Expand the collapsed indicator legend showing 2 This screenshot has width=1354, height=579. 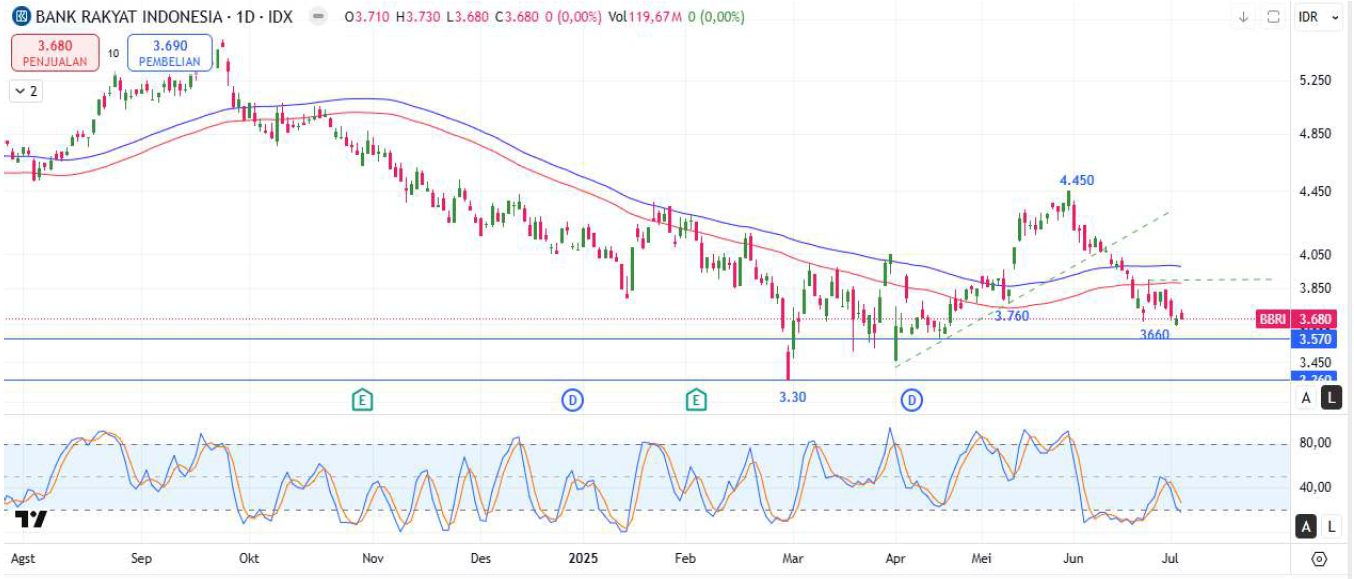pyautogui.click(x=26, y=91)
